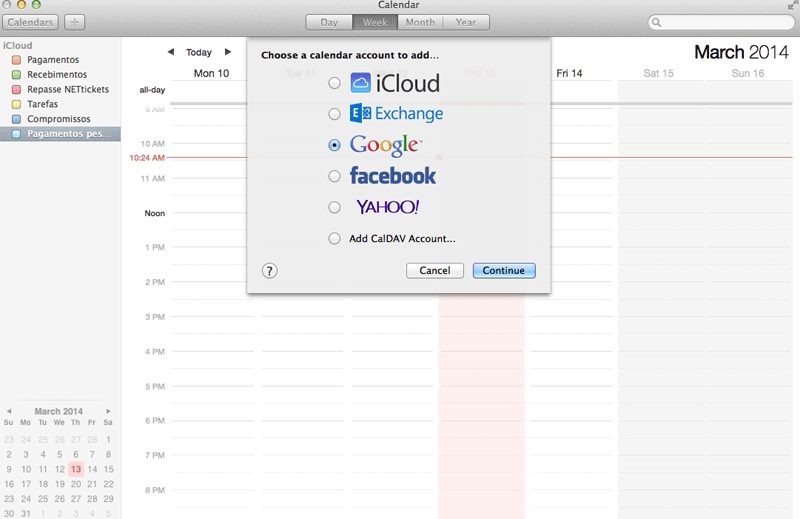Click the Google logo

(386, 145)
